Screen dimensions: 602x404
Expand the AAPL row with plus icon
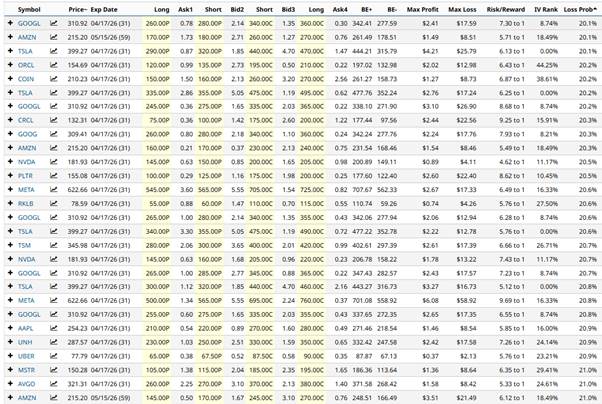pos(10,328)
